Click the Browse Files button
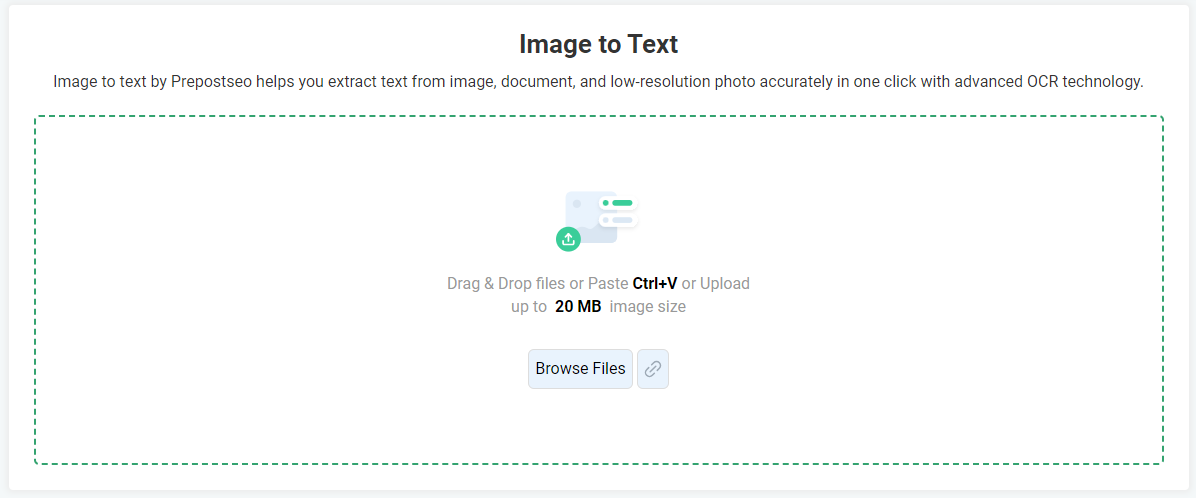The width and height of the screenshot is (1196, 498). pyautogui.click(x=580, y=369)
